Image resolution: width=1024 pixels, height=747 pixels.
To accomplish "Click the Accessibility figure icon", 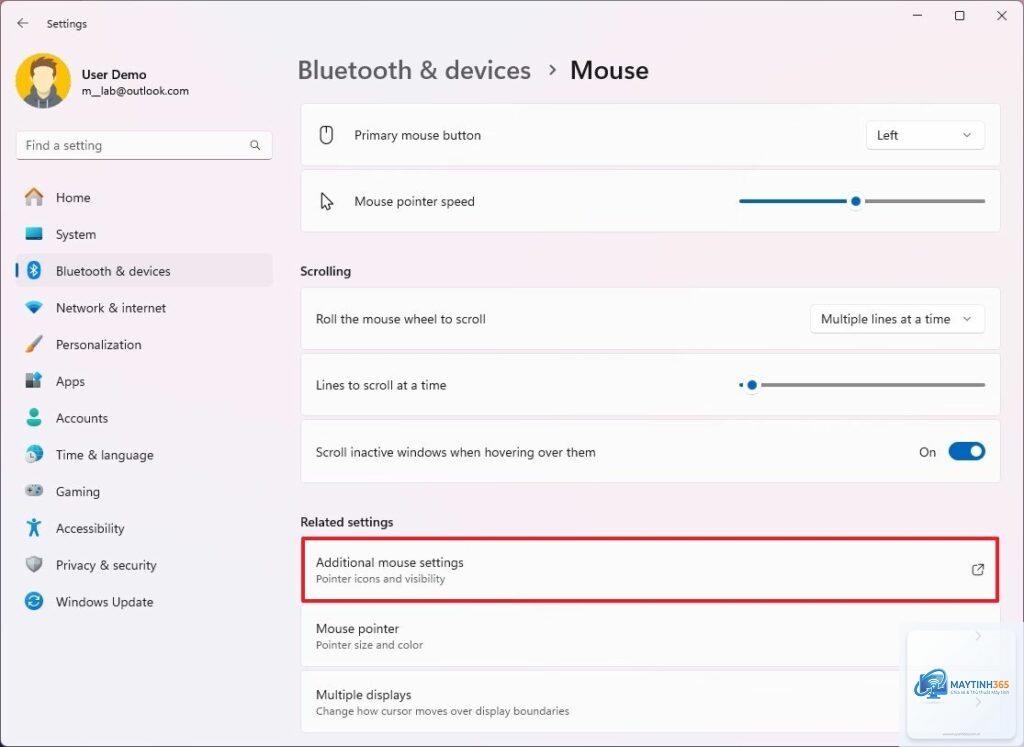I will click(34, 528).
